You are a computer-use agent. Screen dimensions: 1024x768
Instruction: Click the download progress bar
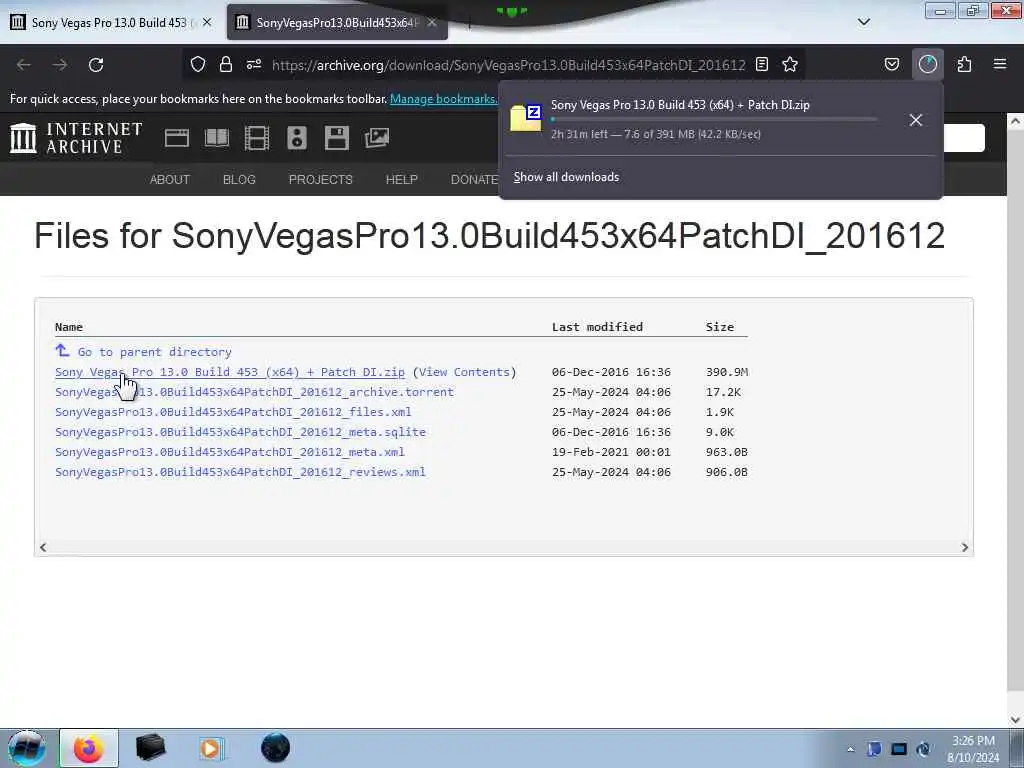[x=714, y=120]
